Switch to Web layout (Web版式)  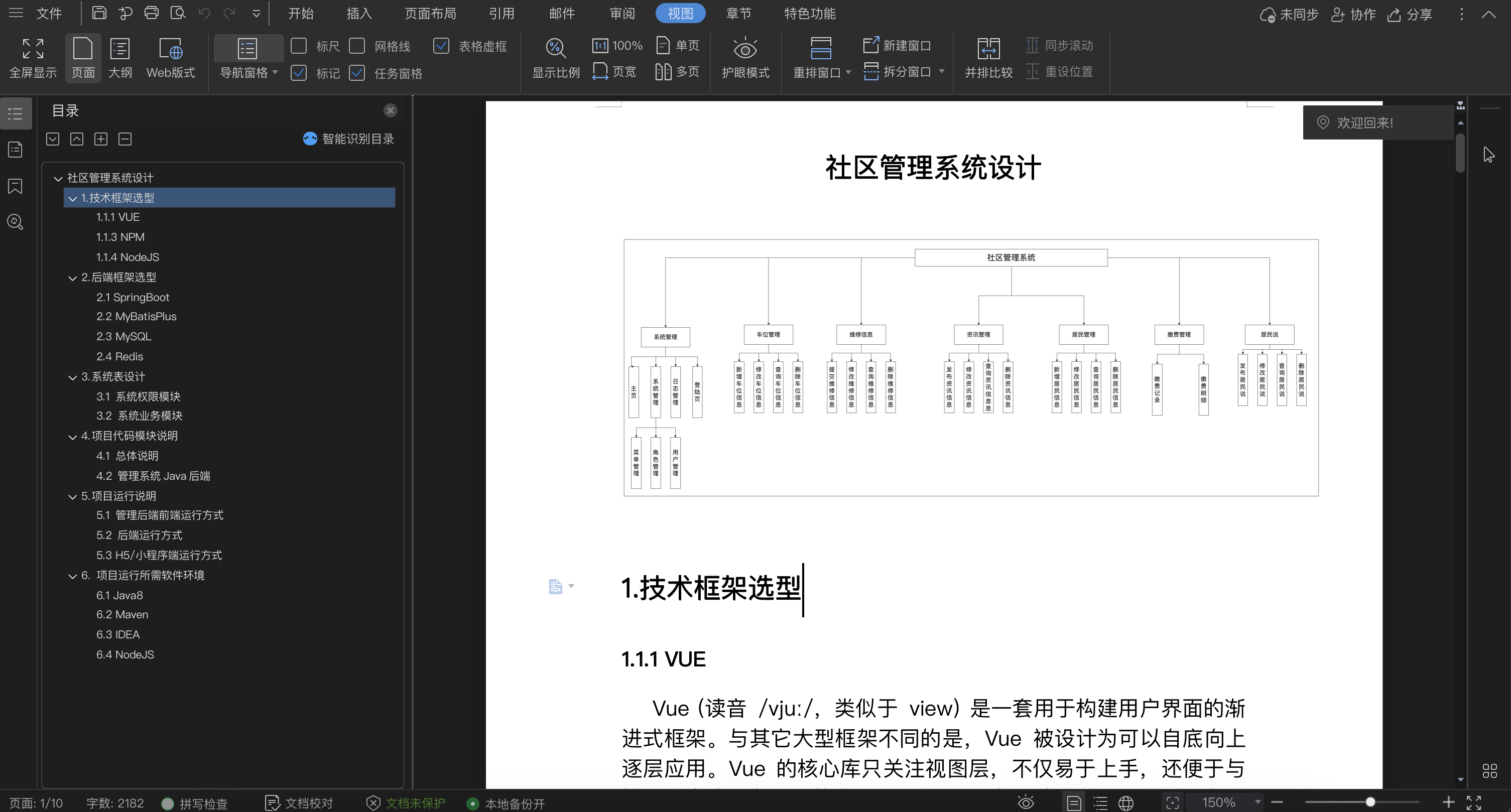point(171,58)
